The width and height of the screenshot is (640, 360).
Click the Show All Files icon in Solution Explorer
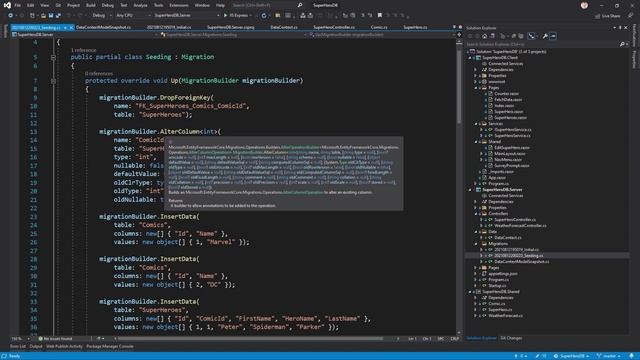click(521, 36)
